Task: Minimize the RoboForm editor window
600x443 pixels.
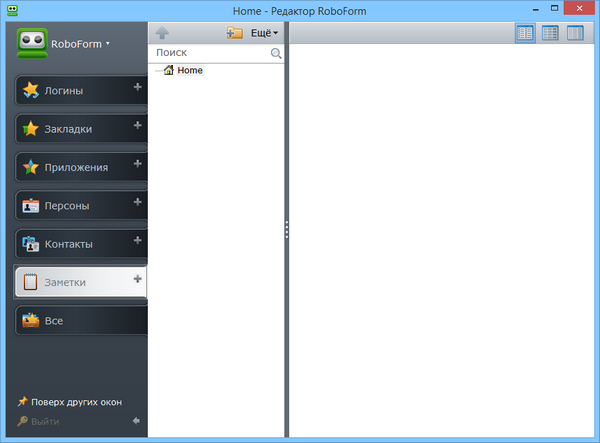Action: click(x=536, y=10)
